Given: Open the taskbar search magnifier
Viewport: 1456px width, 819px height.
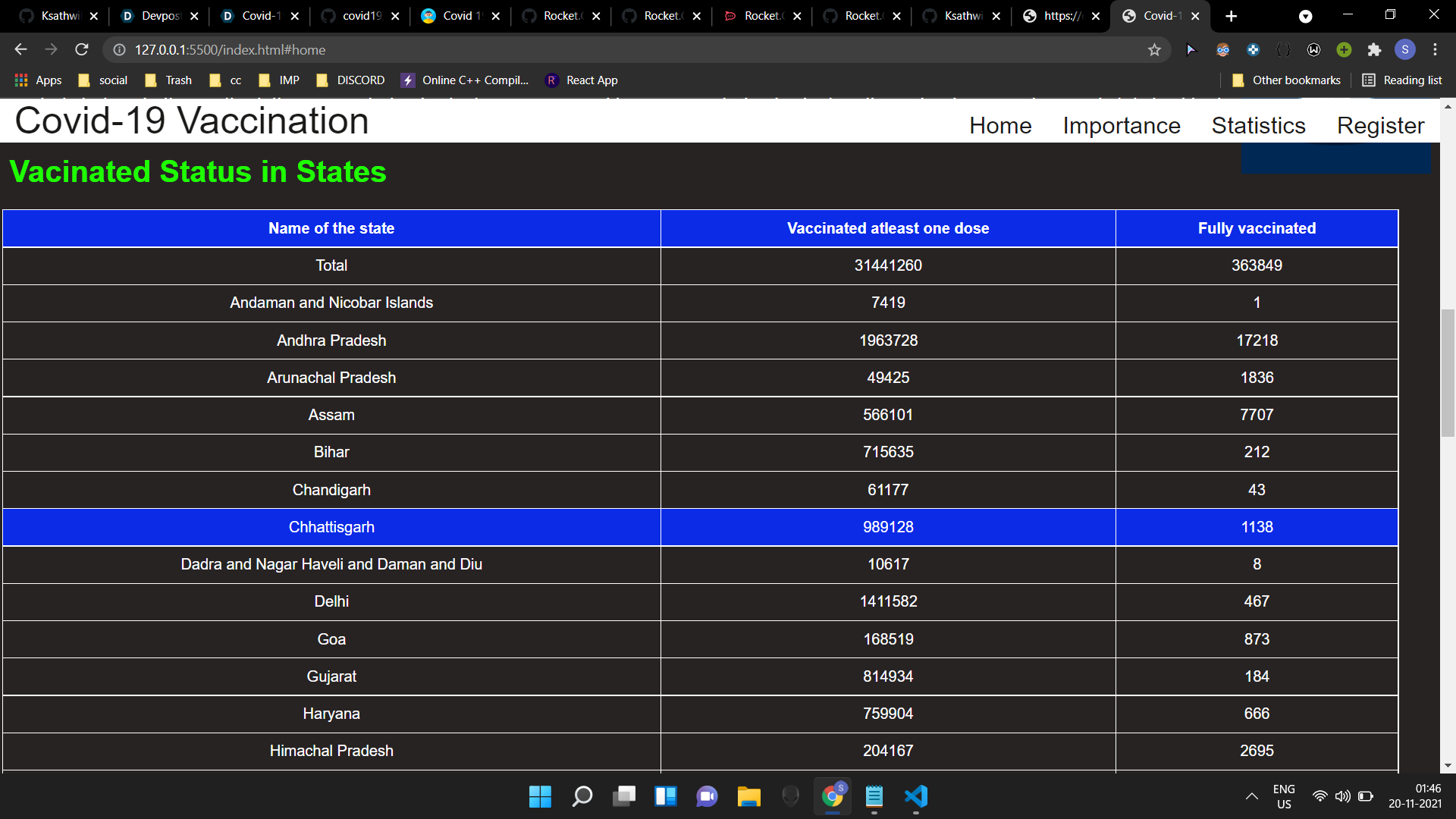Looking at the screenshot, I should point(582,796).
